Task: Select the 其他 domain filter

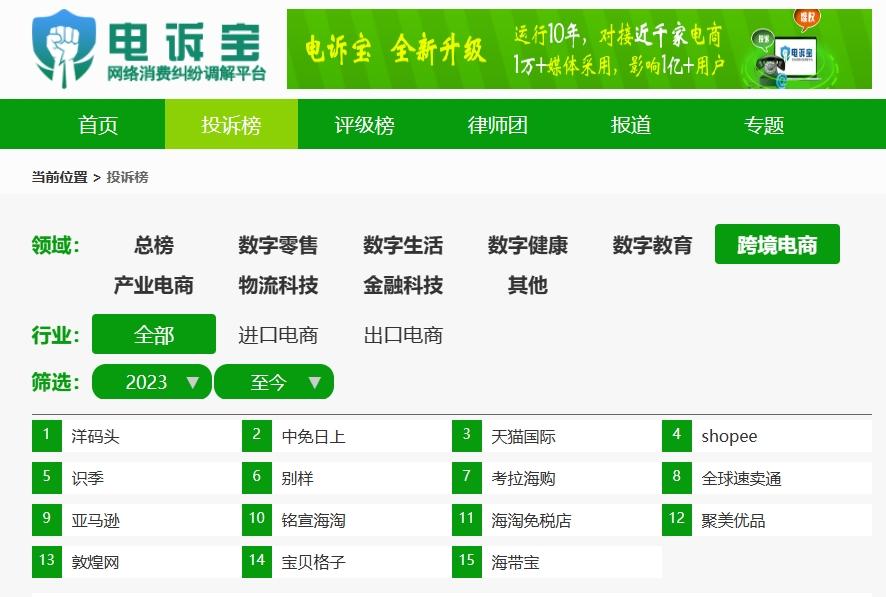Action: pyautogui.click(x=528, y=285)
